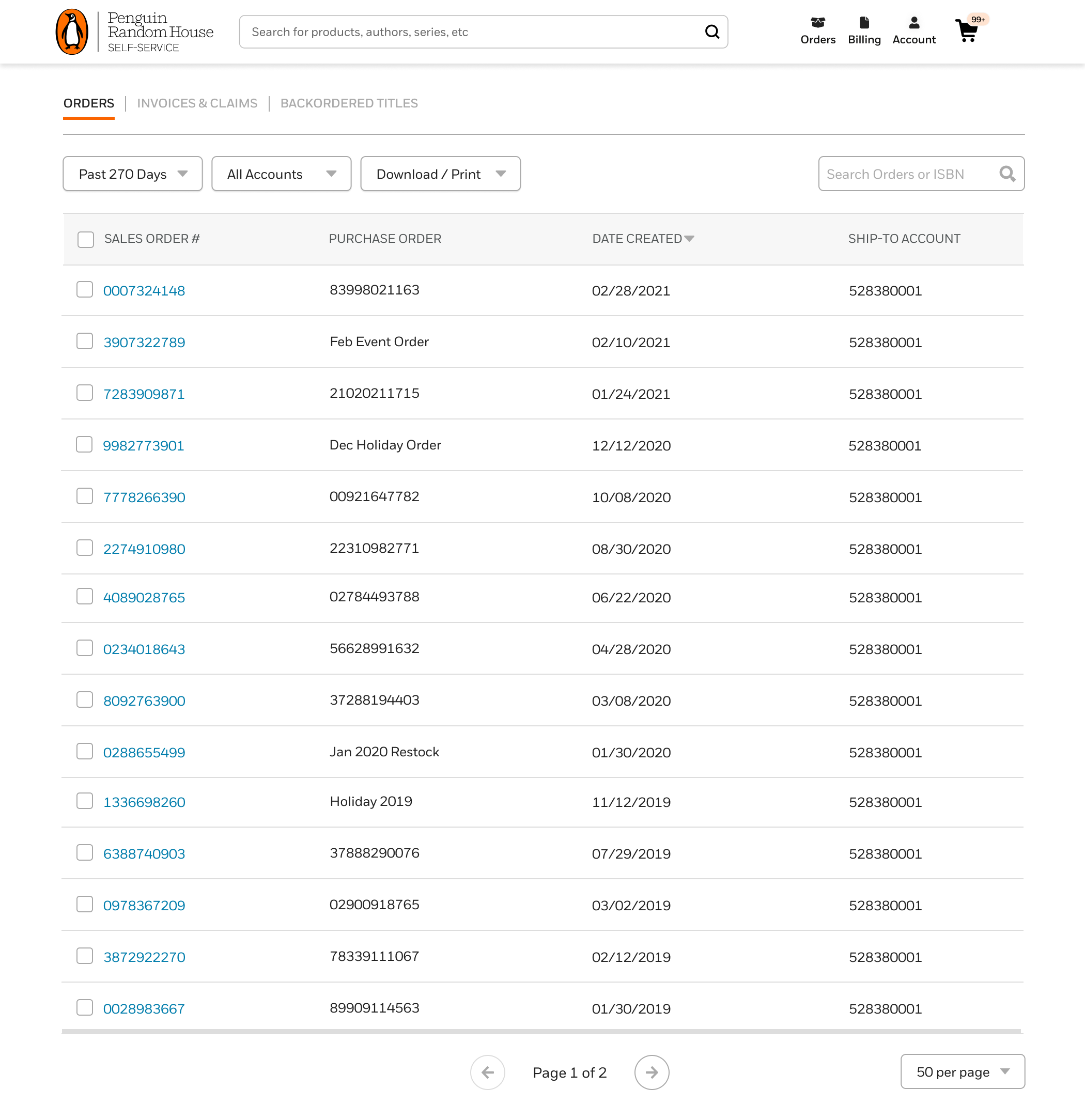Click the 'Feb Event Order' purchase order cell

click(379, 341)
